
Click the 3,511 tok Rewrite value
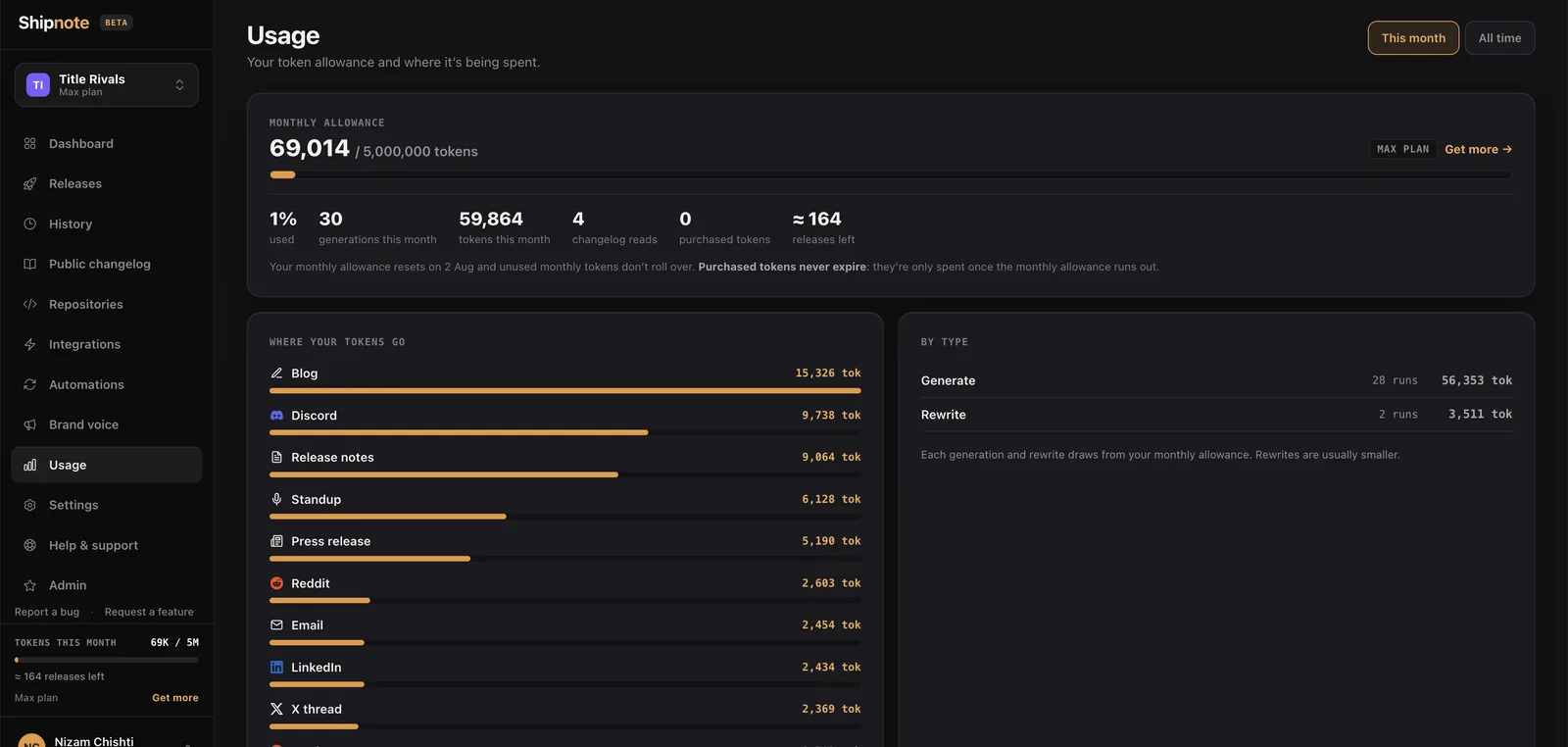[x=1480, y=415]
